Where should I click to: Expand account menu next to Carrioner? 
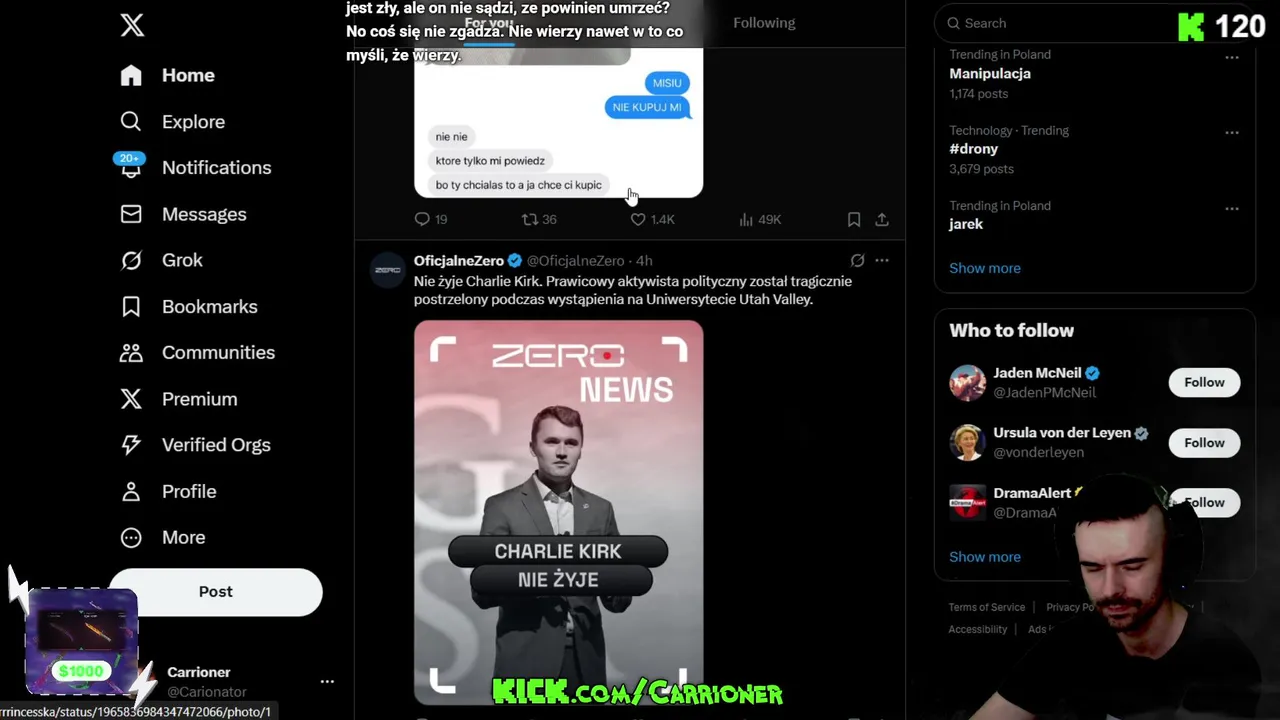click(x=327, y=681)
